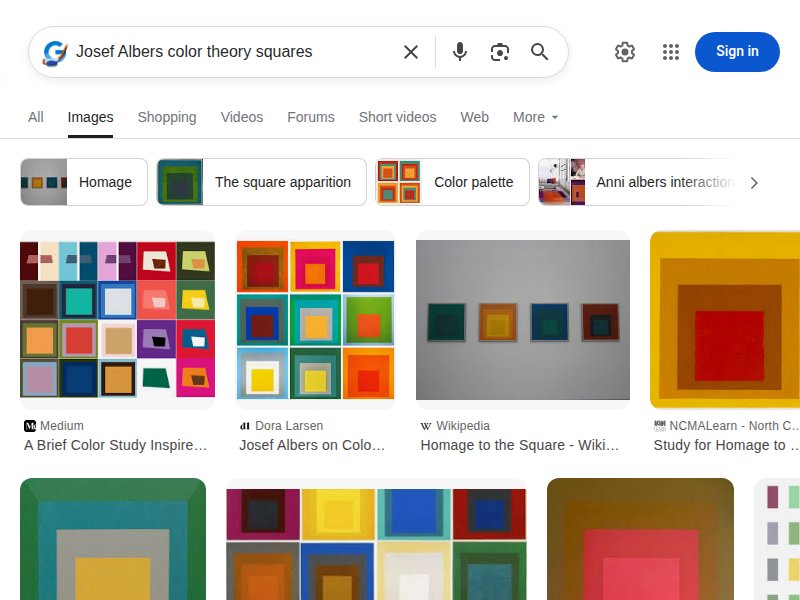The height and width of the screenshot is (600, 800).
Task: Switch to the Shopping tab
Action: (x=167, y=117)
